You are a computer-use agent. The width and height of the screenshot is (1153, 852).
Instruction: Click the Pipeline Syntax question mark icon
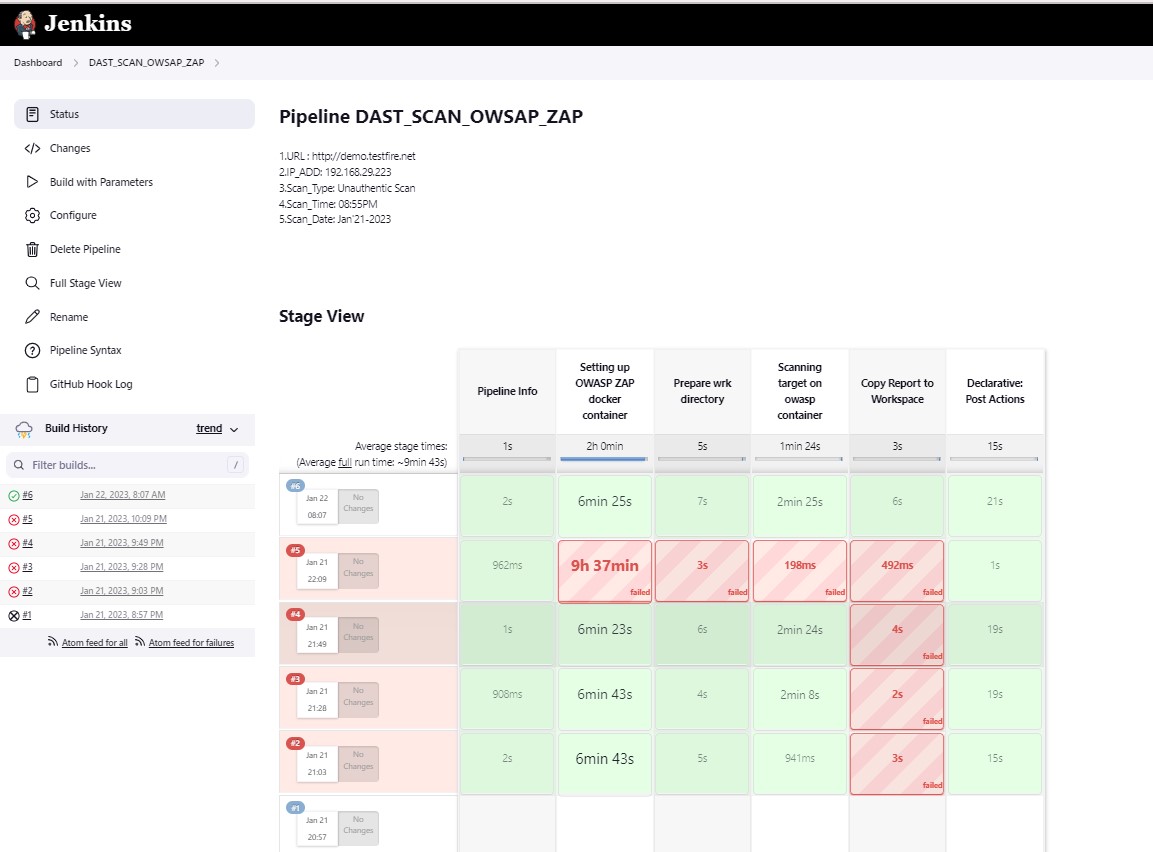click(x=33, y=350)
